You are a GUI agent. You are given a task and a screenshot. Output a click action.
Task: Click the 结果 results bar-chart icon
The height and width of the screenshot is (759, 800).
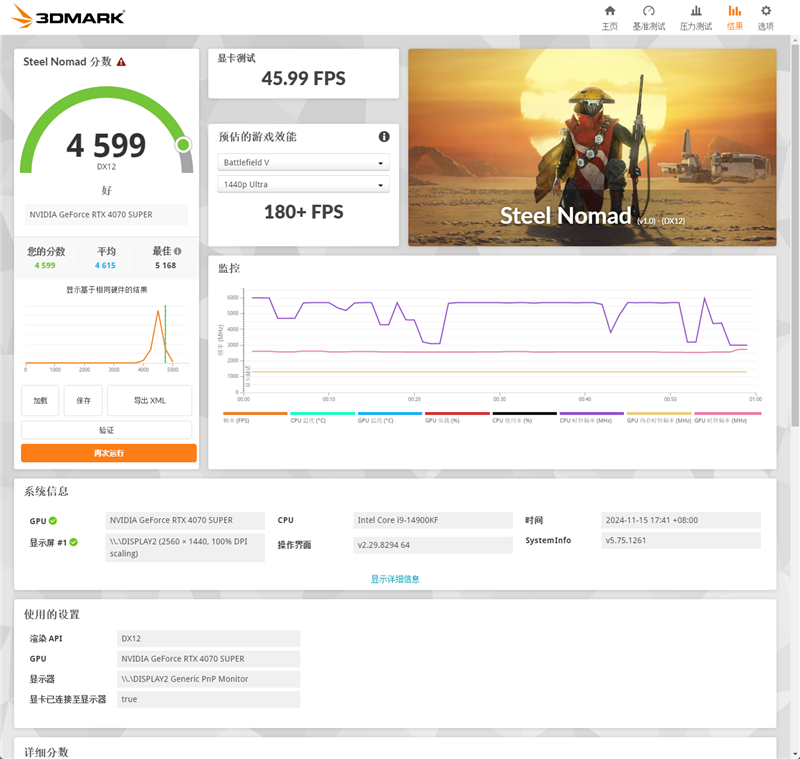click(733, 16)
